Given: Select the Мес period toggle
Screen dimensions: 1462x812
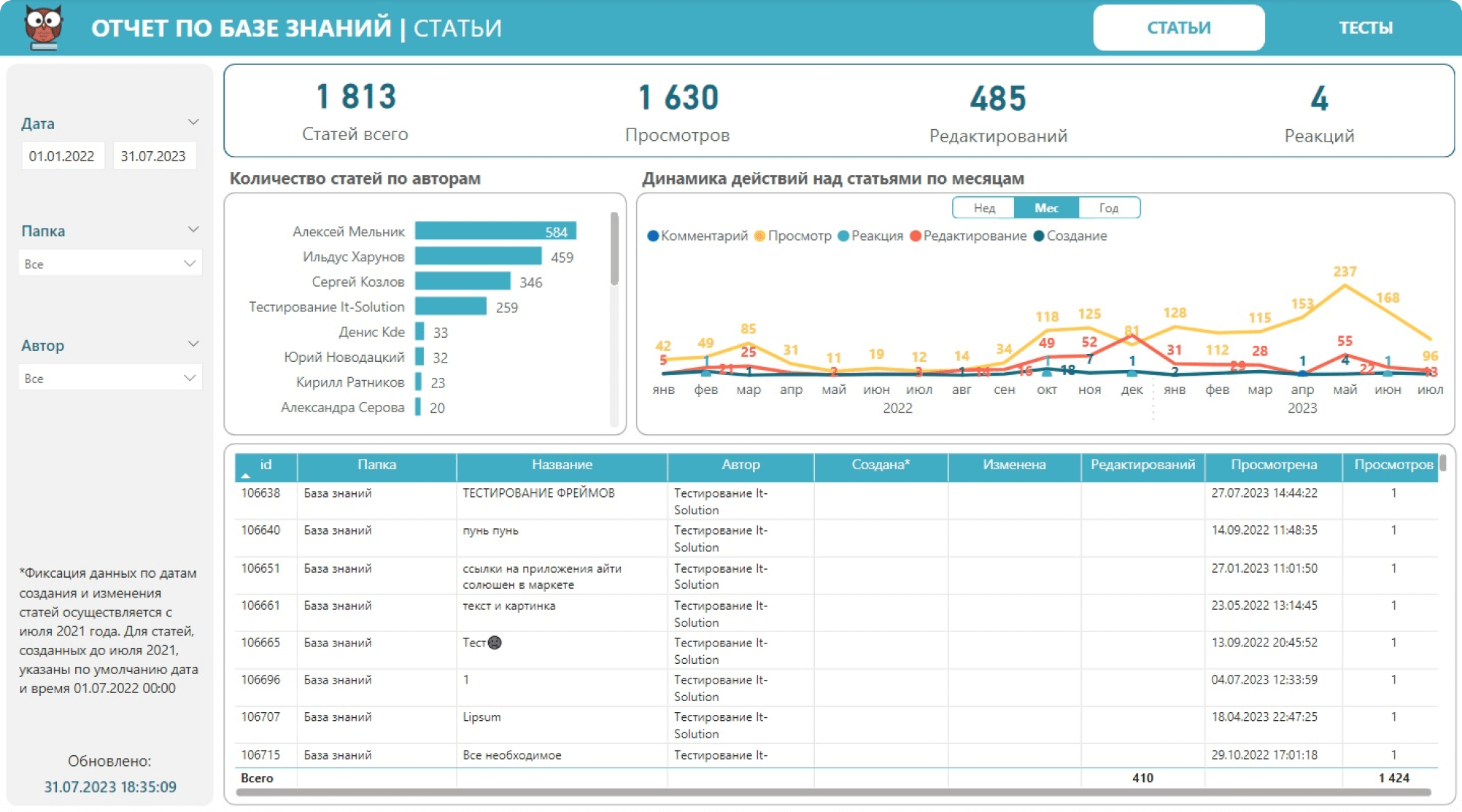Looking at the screenshot, I should click(1046, 208).
